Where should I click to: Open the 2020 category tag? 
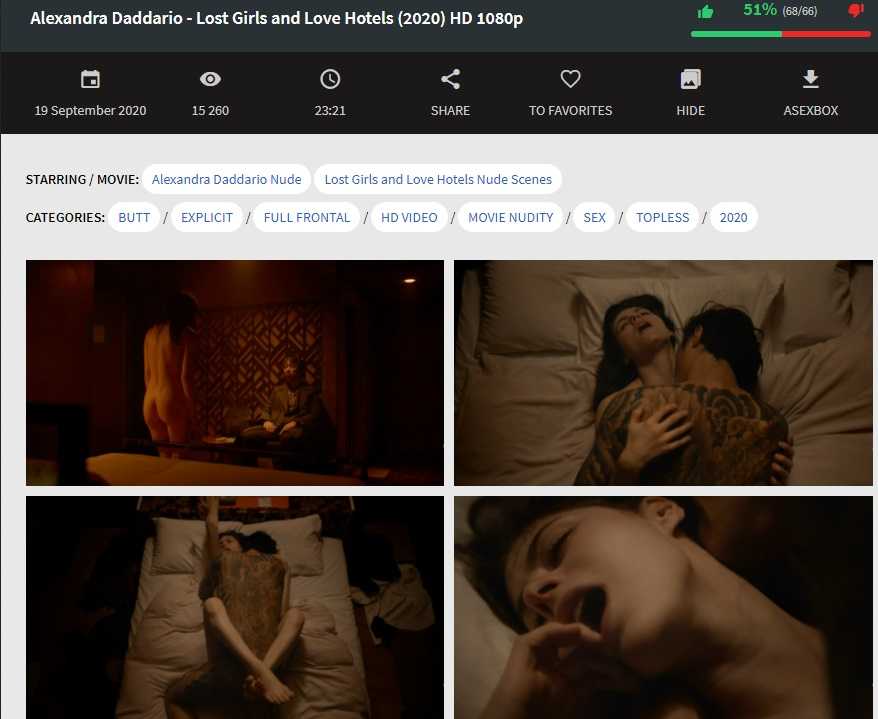pos(733,217)
